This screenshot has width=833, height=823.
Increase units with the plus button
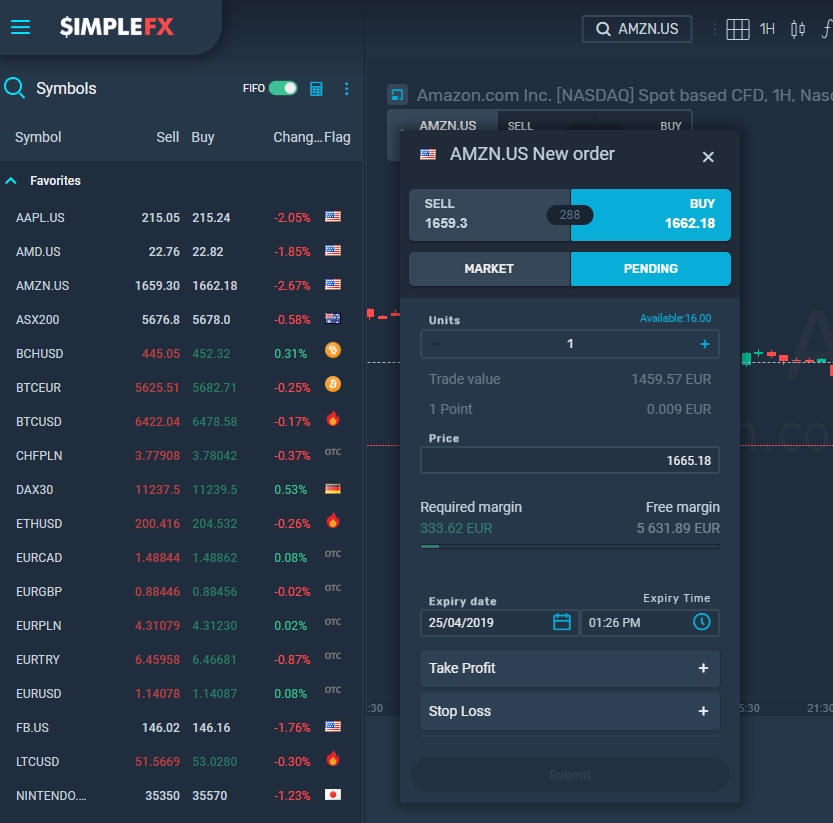tap(704, 344)
